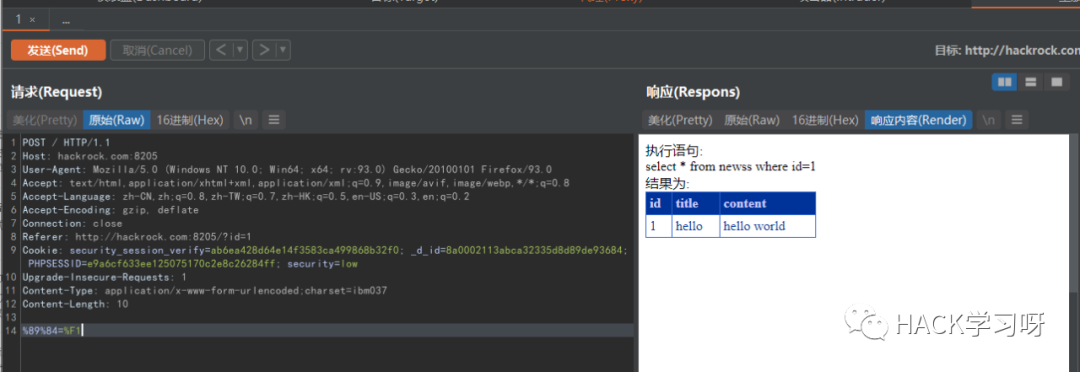
Task: Go forward to the next request in history
Action: tap(264, 50)
